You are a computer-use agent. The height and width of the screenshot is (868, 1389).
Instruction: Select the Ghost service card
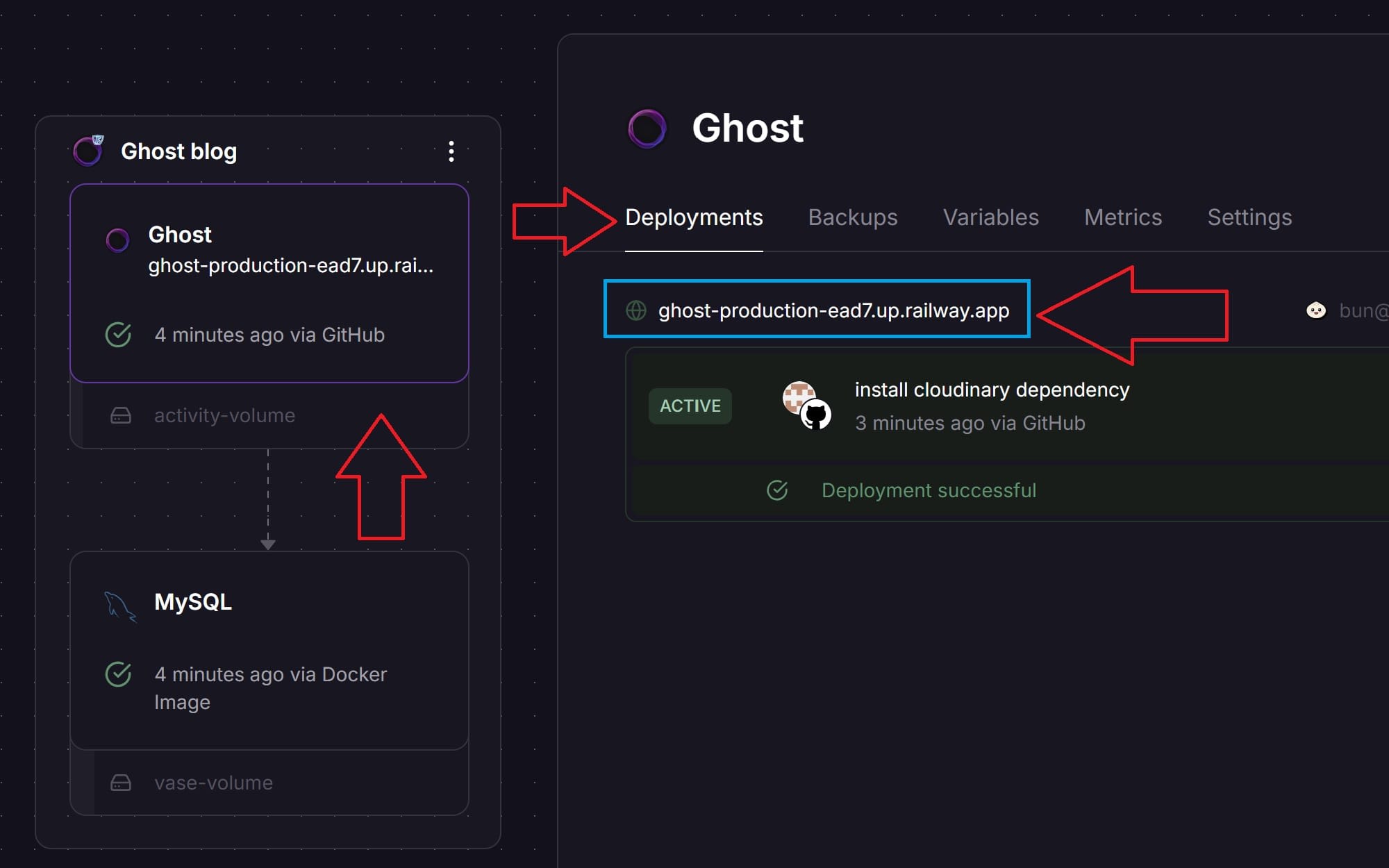269,283
